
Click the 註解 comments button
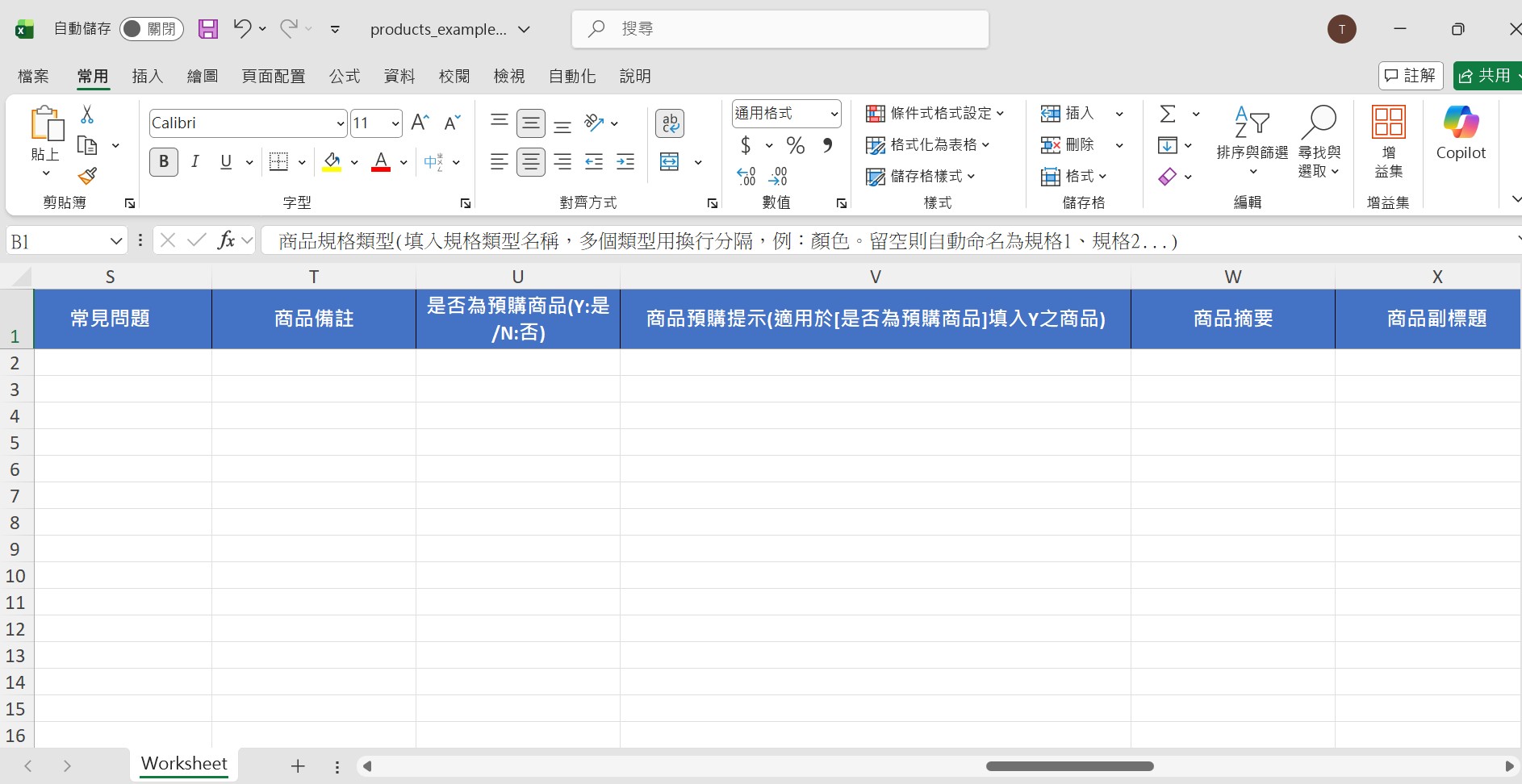pyautogui.click(x=1411, y=76)
